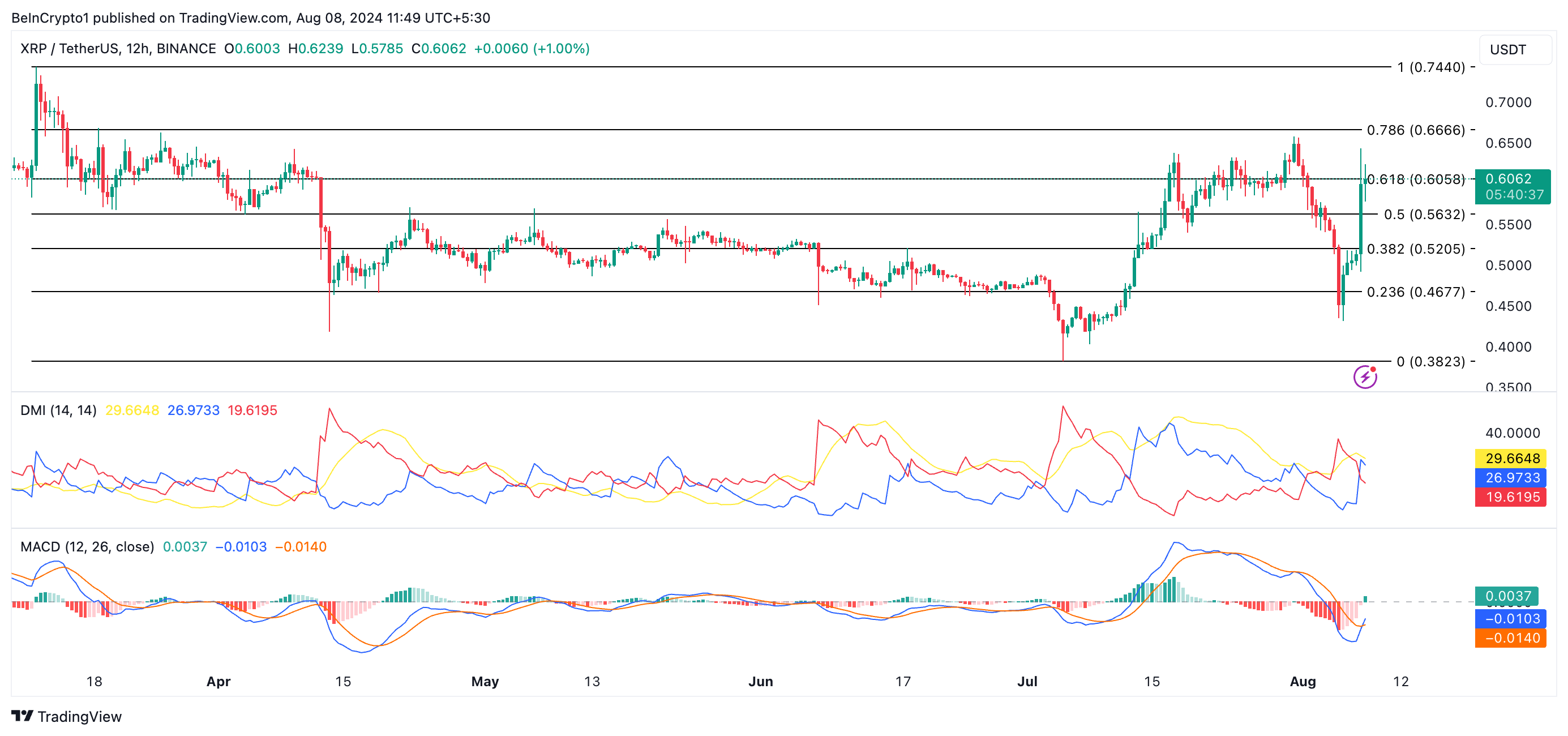
Task: Open the USDT currency selector
Action: coord(1514,49)
